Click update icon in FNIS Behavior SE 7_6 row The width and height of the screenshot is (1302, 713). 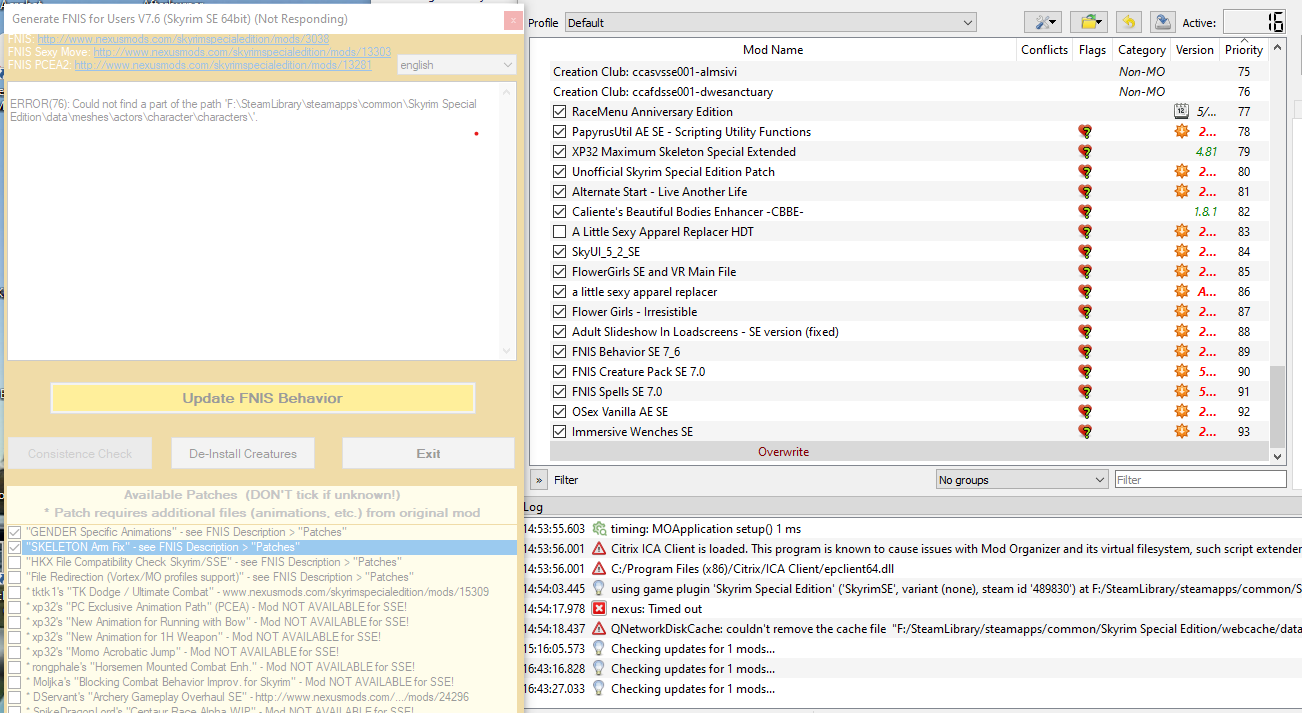coord(1181,352)
